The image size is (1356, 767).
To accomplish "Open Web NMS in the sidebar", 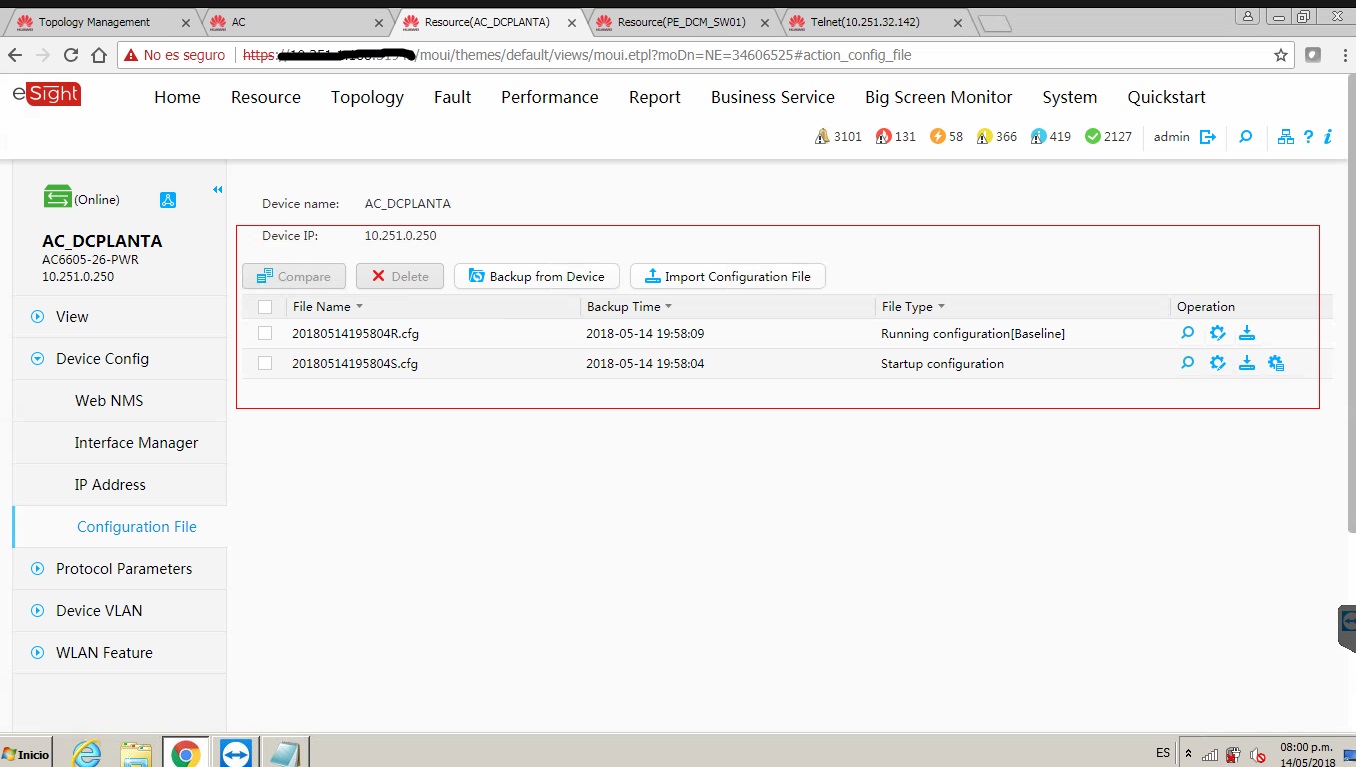I will click(109, 400).
